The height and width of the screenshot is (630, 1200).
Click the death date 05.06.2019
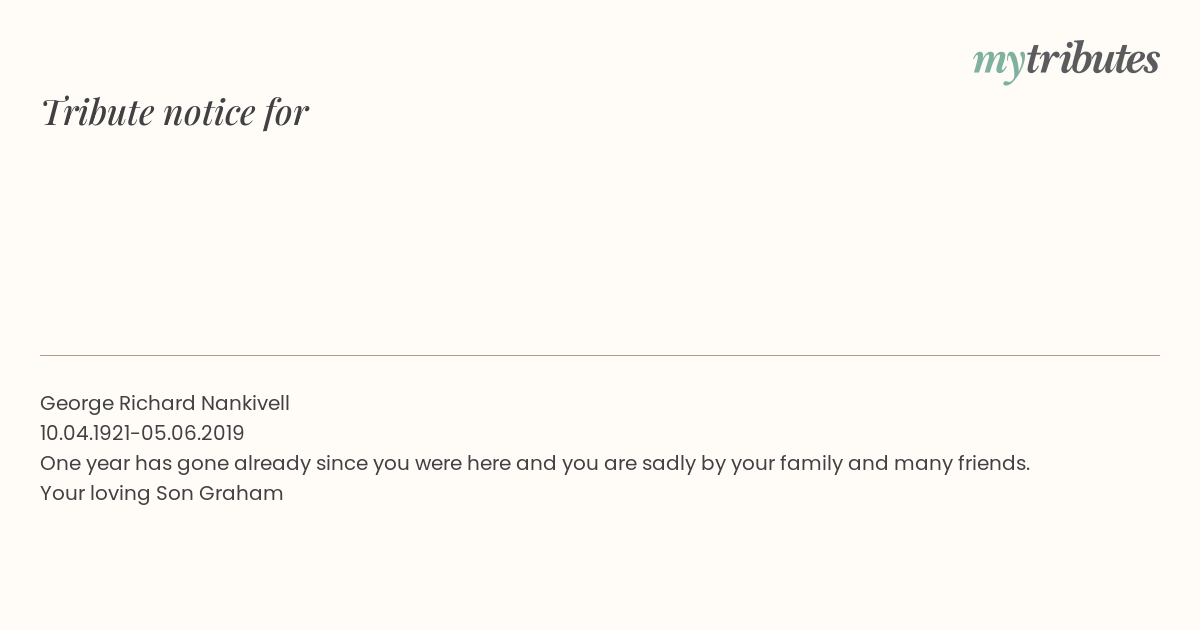[x=193, y=433]
